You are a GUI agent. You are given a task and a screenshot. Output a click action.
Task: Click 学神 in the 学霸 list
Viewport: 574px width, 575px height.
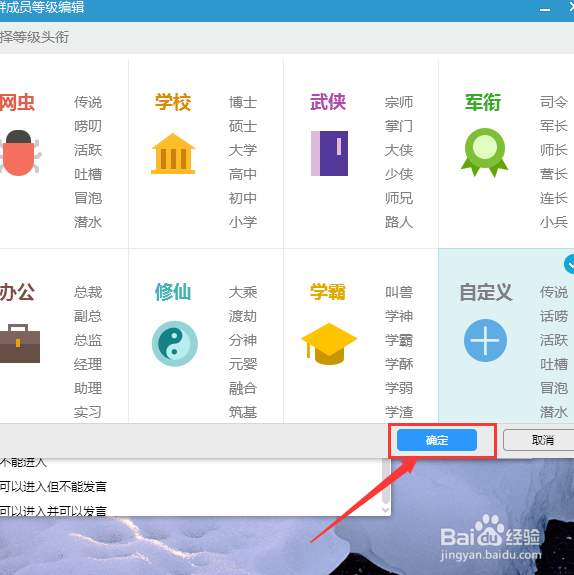click(x=399, y=316)
